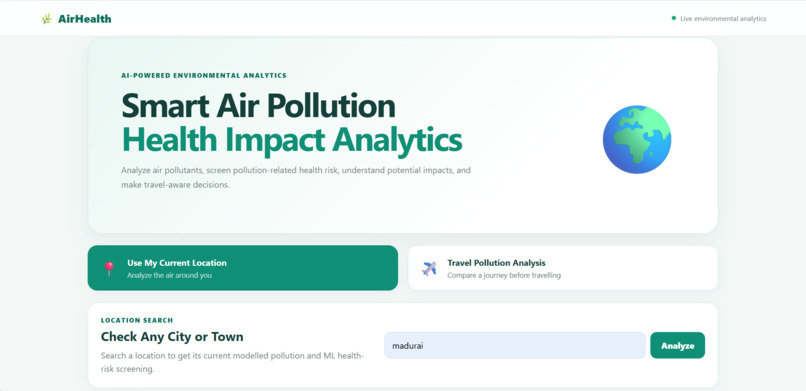
Task: Select the 'Search a location' helper text
Action: pyautogui.click(x=232, y=362)
